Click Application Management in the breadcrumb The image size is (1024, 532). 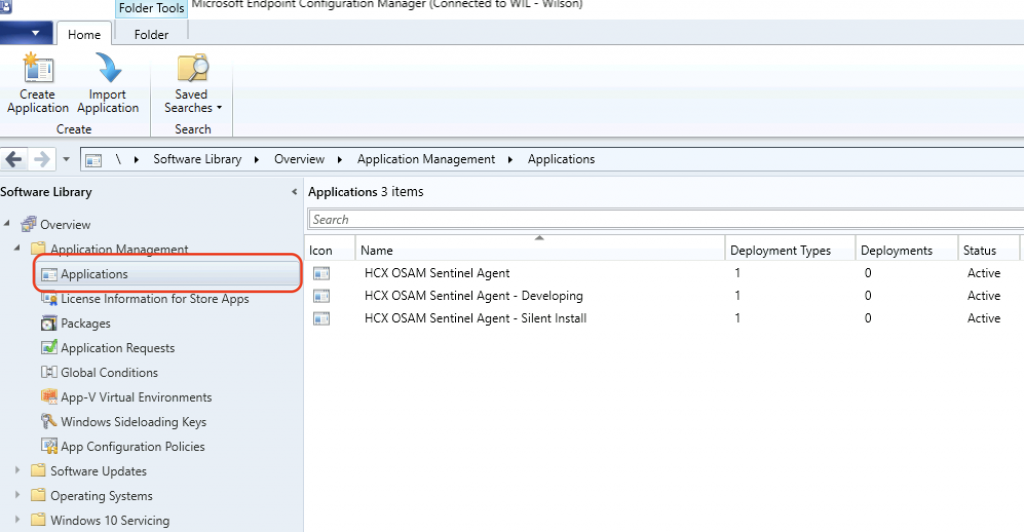pos(426,159)
